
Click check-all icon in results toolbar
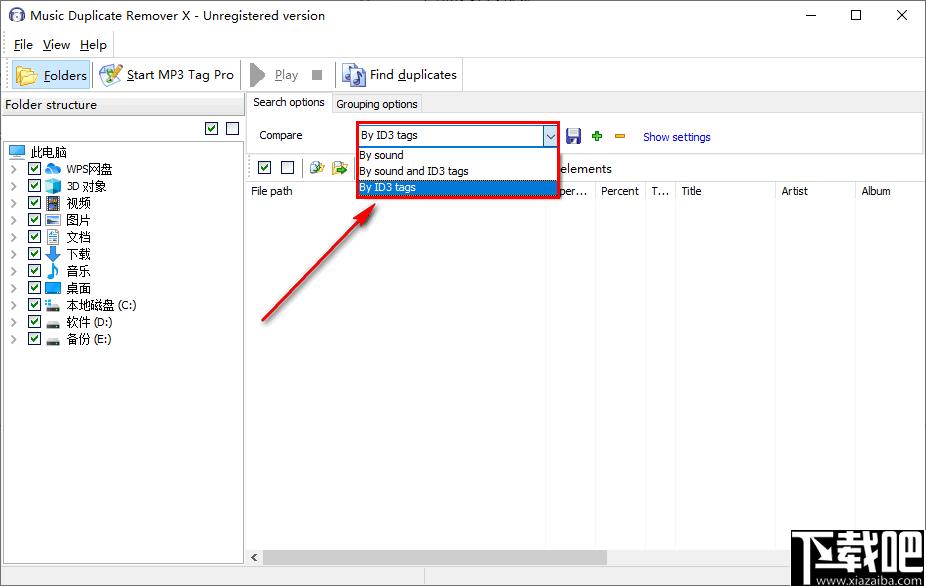tap(265, 168)
